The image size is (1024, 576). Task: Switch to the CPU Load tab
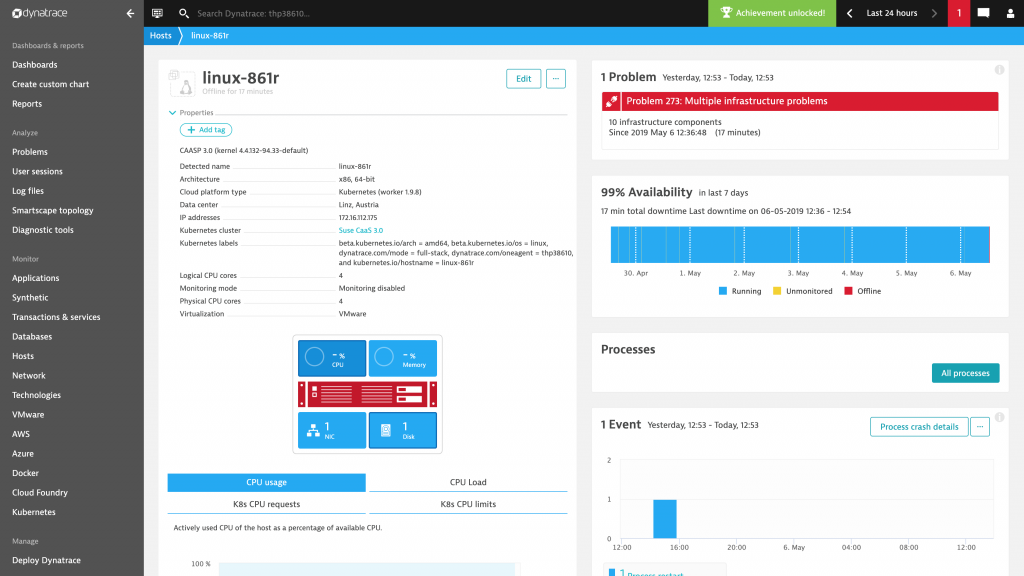(468, 483)
